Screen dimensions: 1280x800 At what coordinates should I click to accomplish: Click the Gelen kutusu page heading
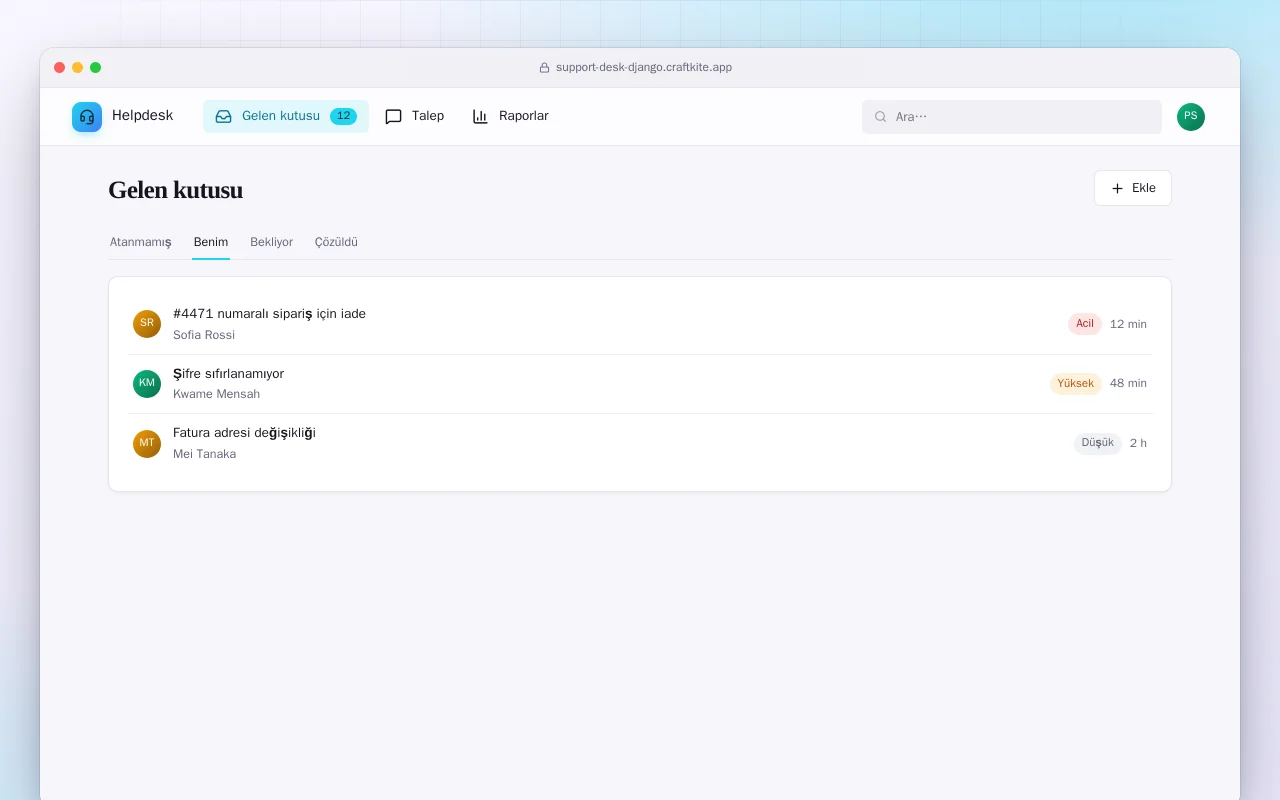(175, 190)
